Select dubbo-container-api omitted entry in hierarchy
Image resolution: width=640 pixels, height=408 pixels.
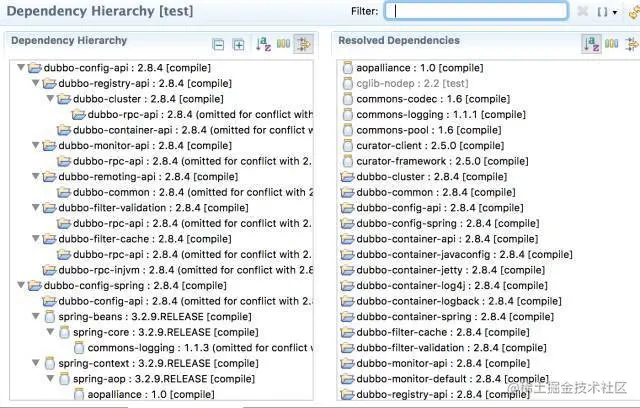pos(185,130)
